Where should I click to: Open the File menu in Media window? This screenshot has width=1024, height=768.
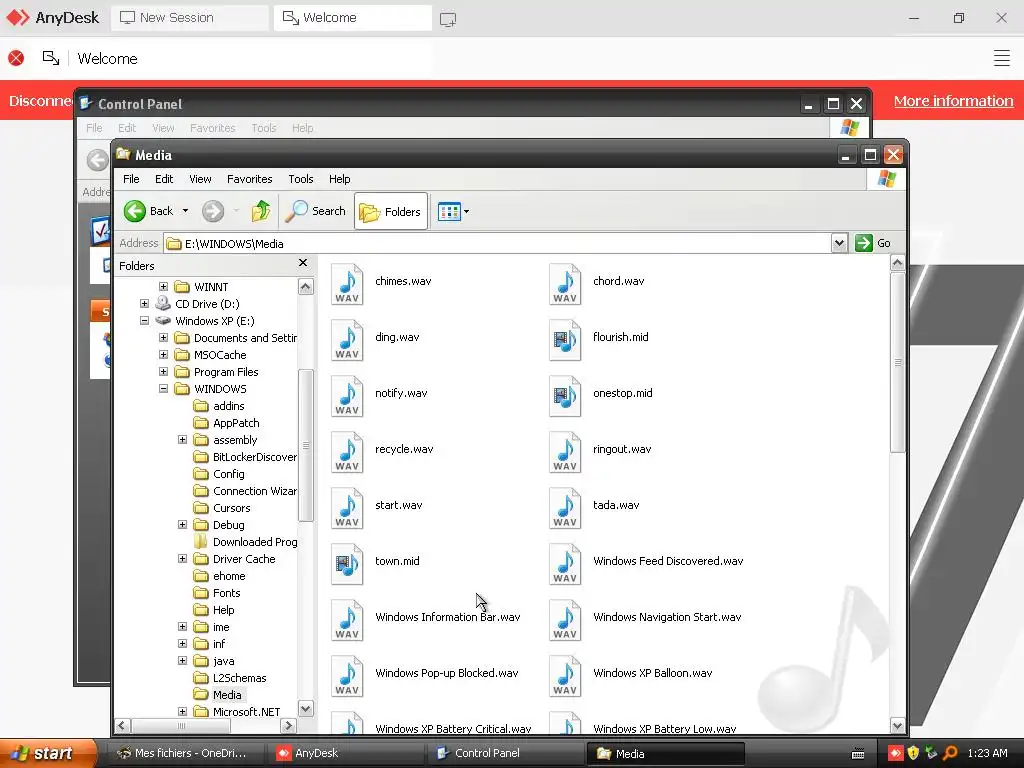pos(131,179)
